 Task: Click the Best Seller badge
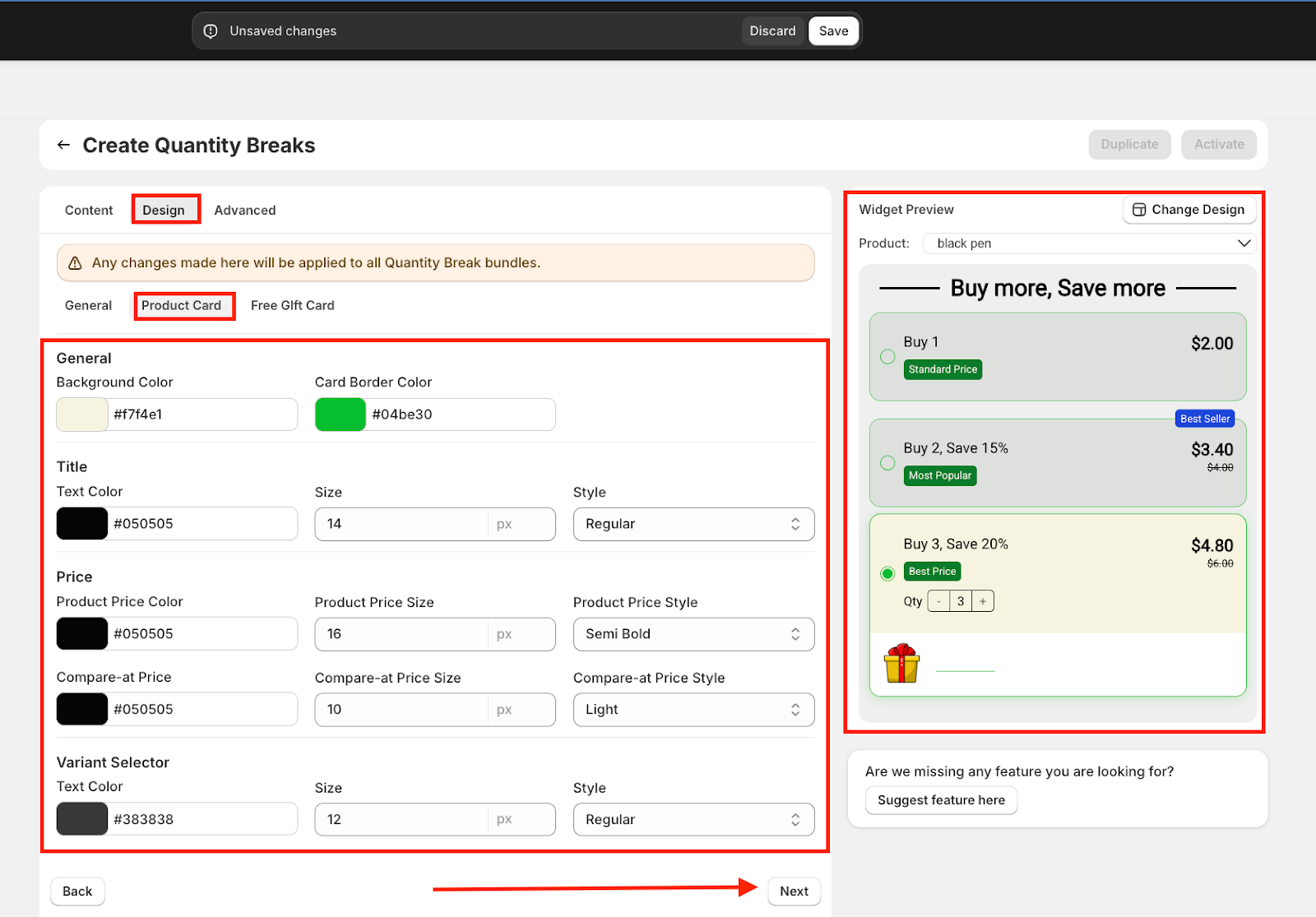pyautogui.click(x=1204, y=419)
